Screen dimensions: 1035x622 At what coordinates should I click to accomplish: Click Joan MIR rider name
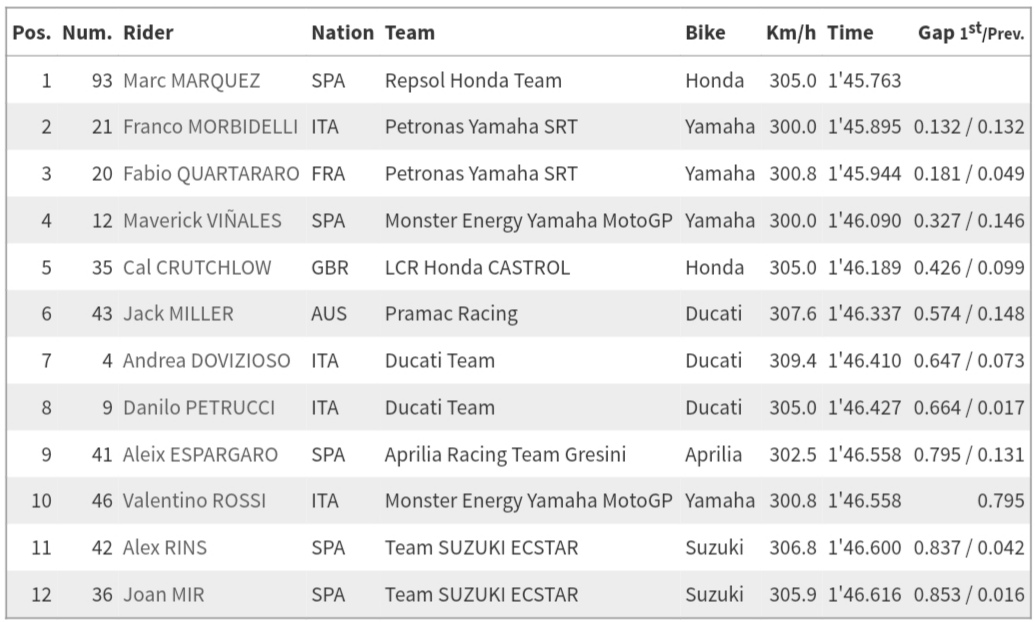163,595
